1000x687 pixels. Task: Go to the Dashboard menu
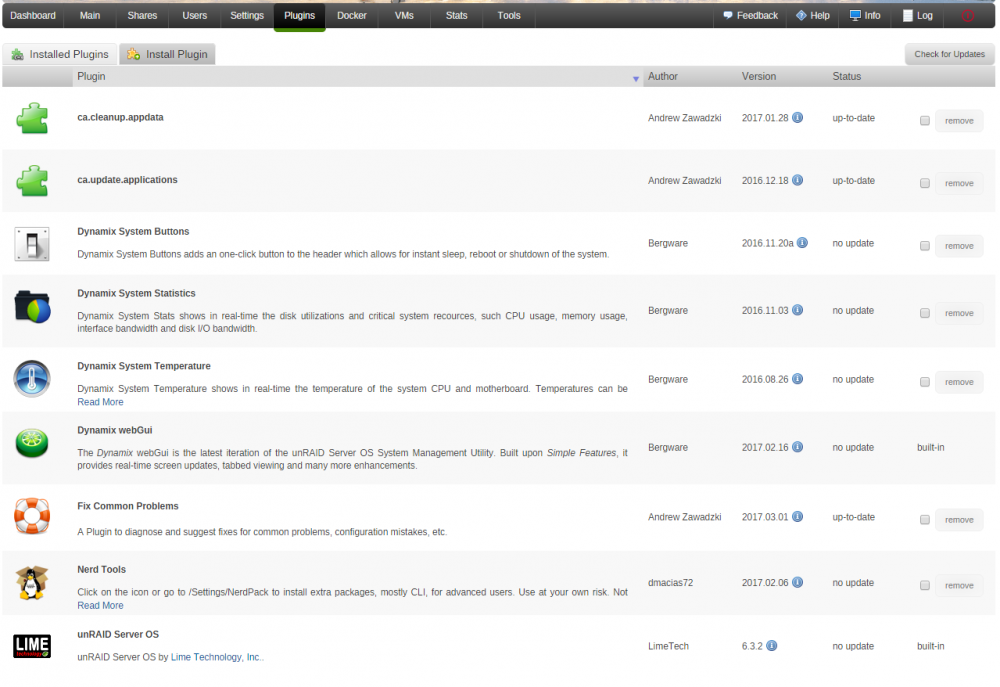tap(33, 15)
